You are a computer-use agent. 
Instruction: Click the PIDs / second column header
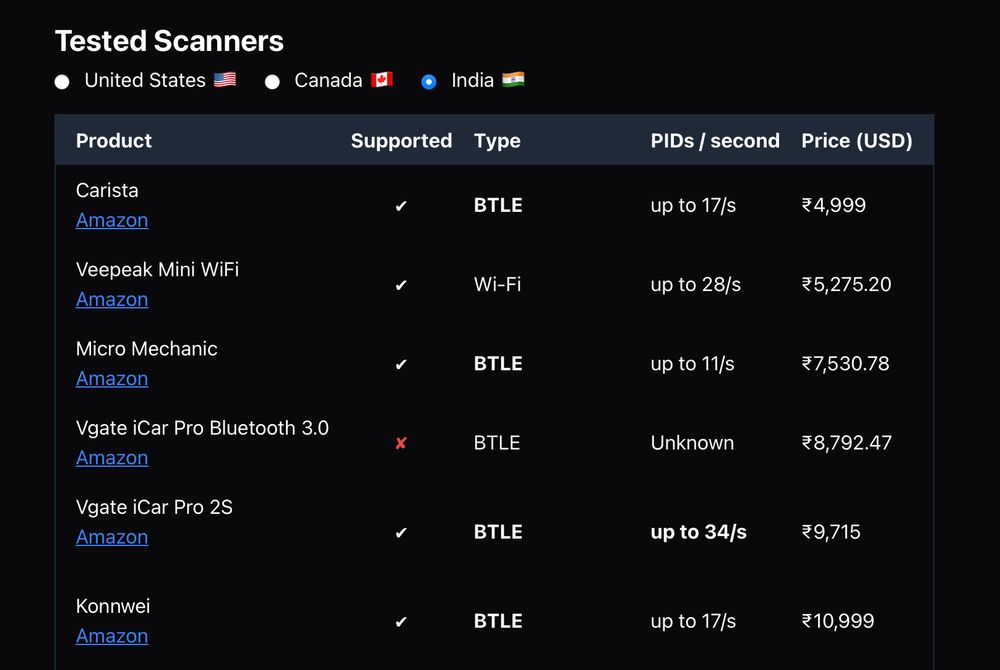(x=715, y=141)
